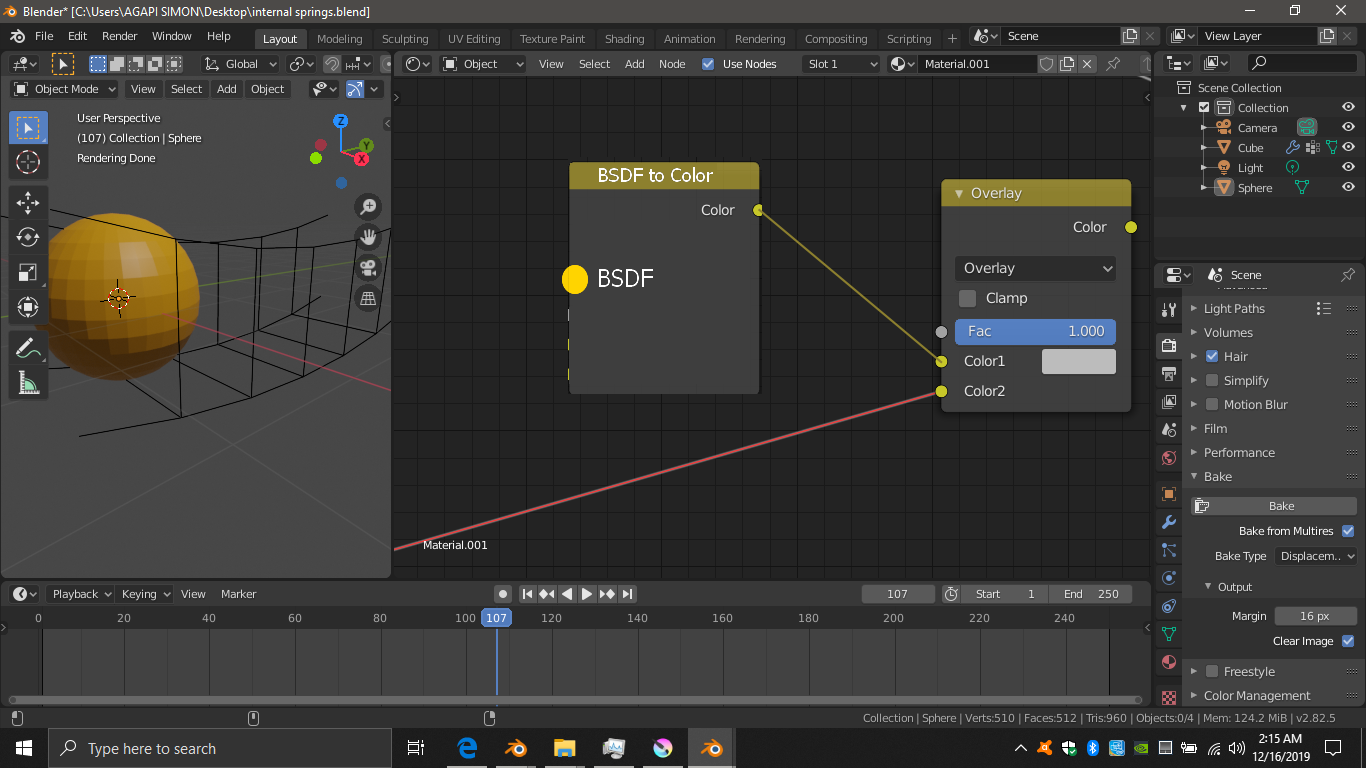Activate the Scale tool
Viewport: 1366px width, 768px height.
pos(28,273)
